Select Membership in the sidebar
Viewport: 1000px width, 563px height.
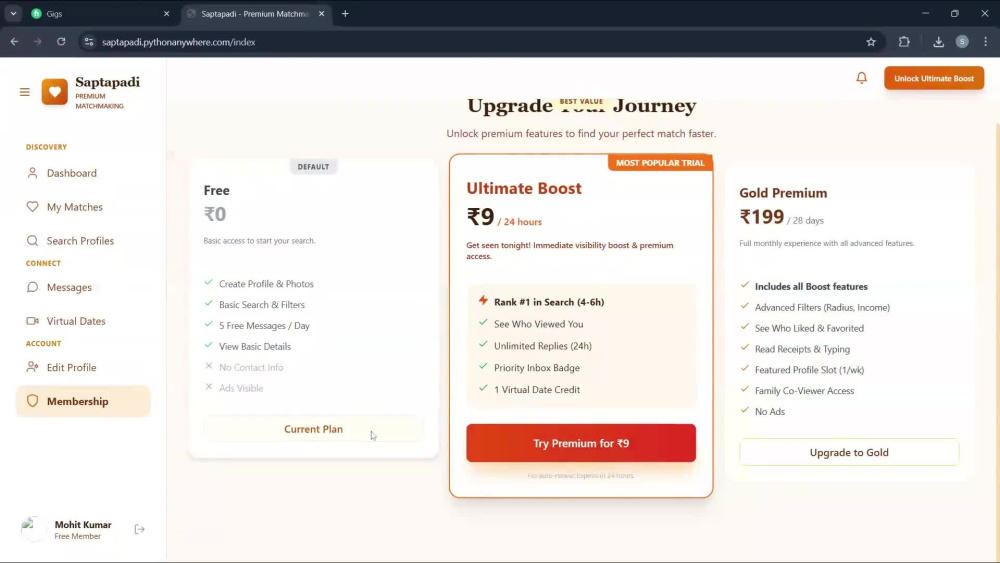(x=83, y=401)
